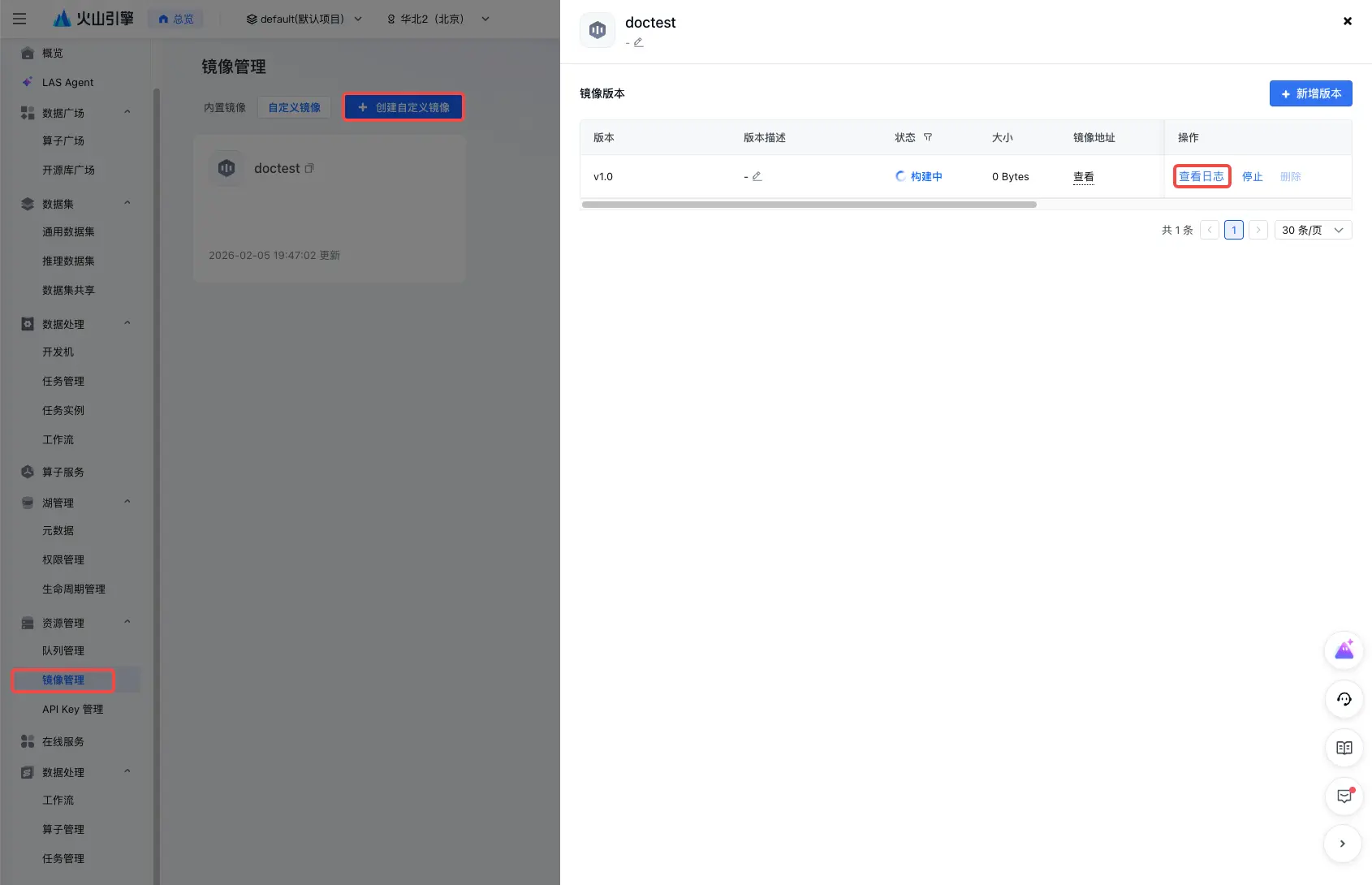Edit the v1.0 version description

(x=757, y=176)
